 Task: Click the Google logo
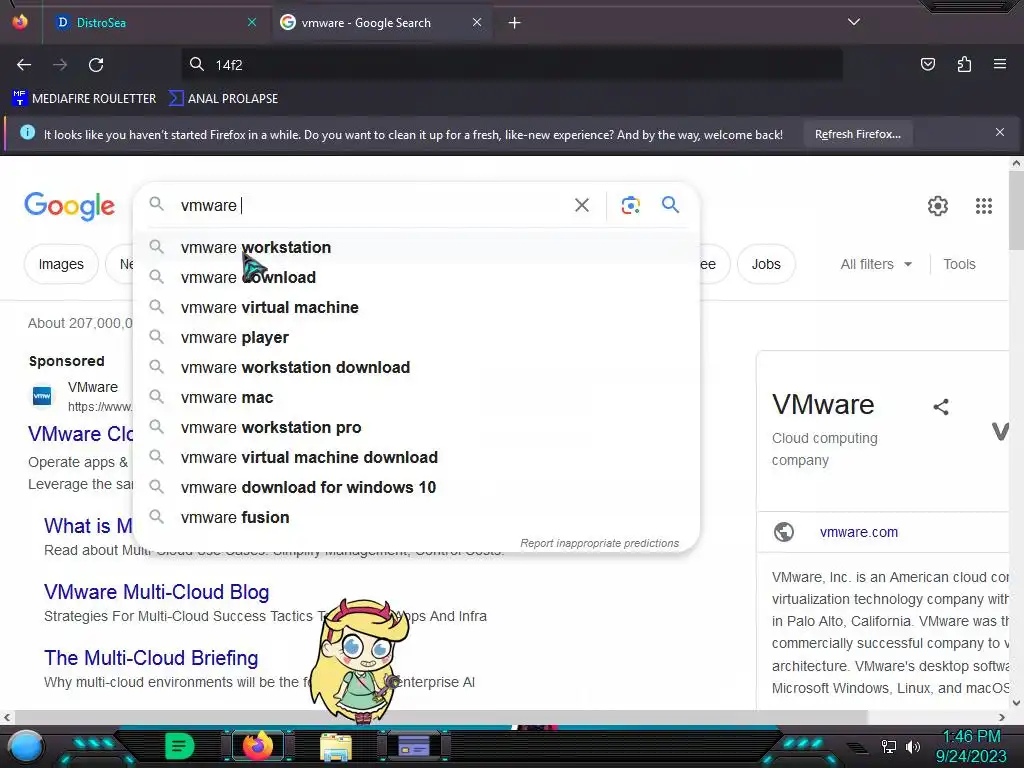click(x=69, y=206)
